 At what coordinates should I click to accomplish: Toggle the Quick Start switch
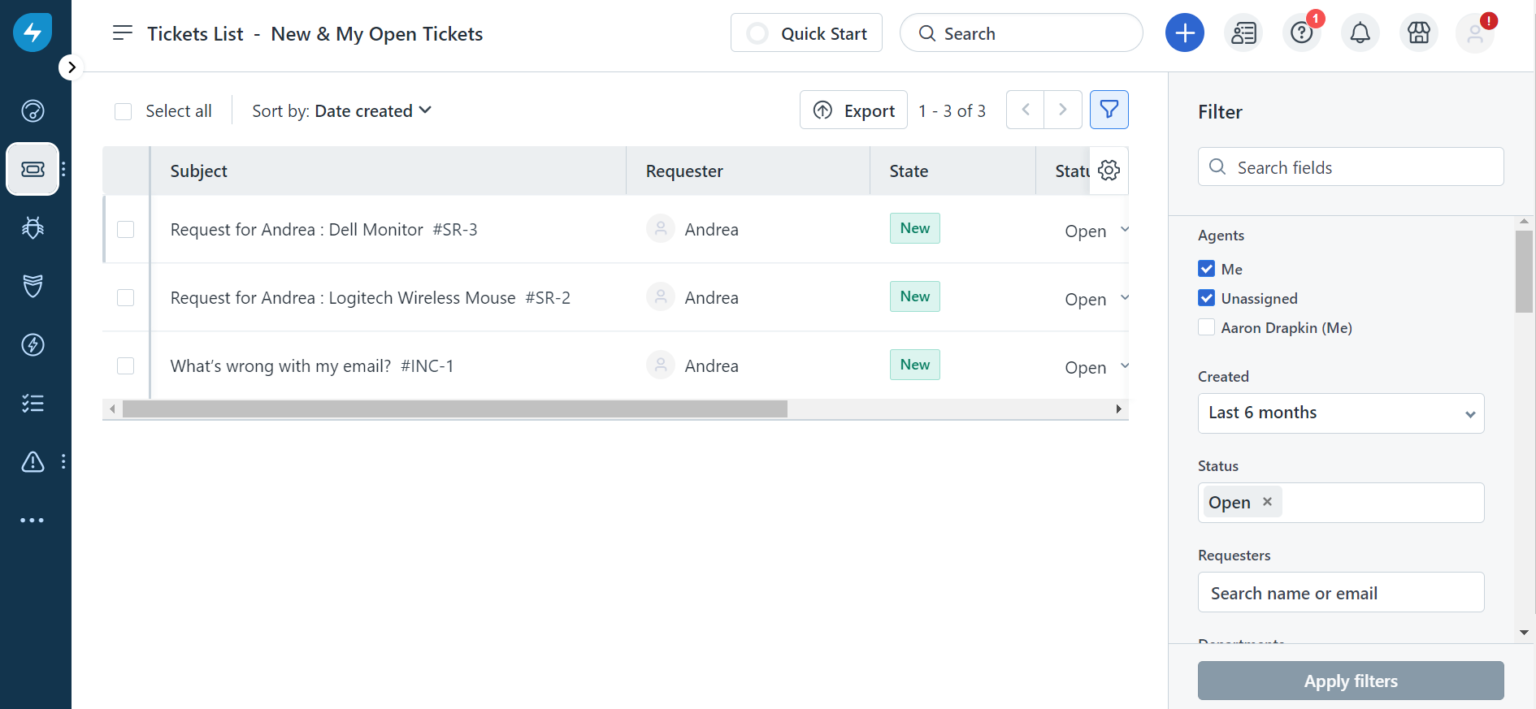point(757,32)
